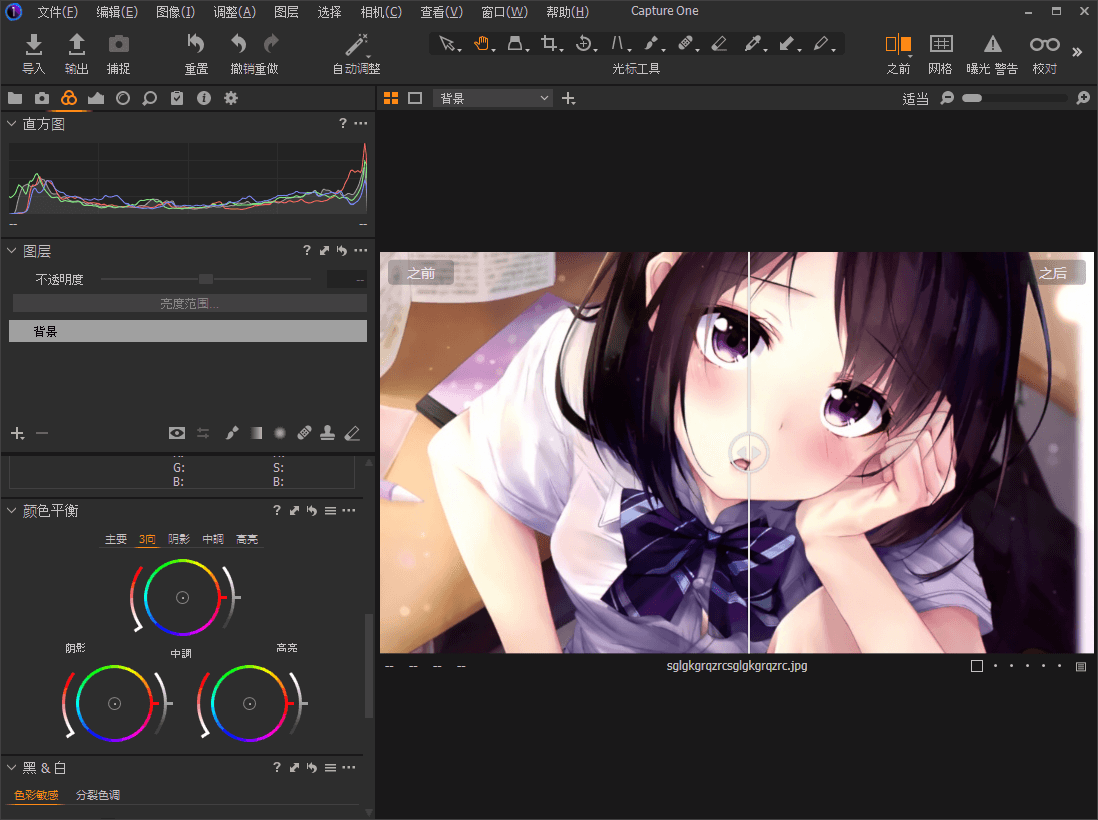Run 自动调整 magic wand
The height and width of the screenshot is (820, 1098).
(356, 44)
